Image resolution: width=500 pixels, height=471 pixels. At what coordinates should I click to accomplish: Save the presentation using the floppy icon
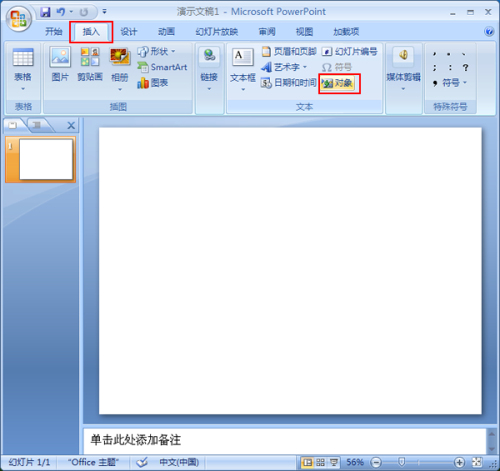(45, 12)
